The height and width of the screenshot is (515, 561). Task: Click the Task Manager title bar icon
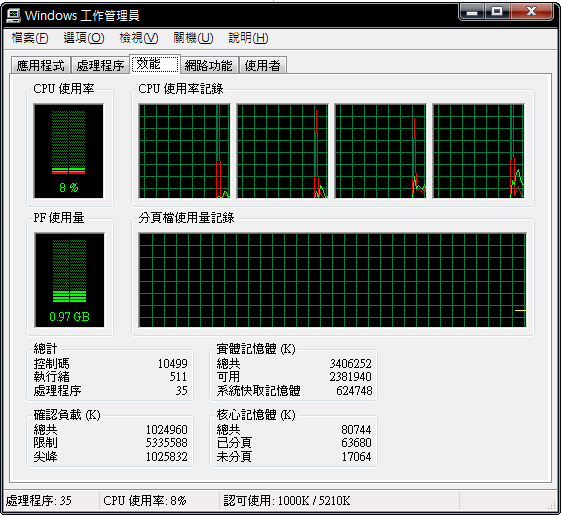[x=14, y=15]
